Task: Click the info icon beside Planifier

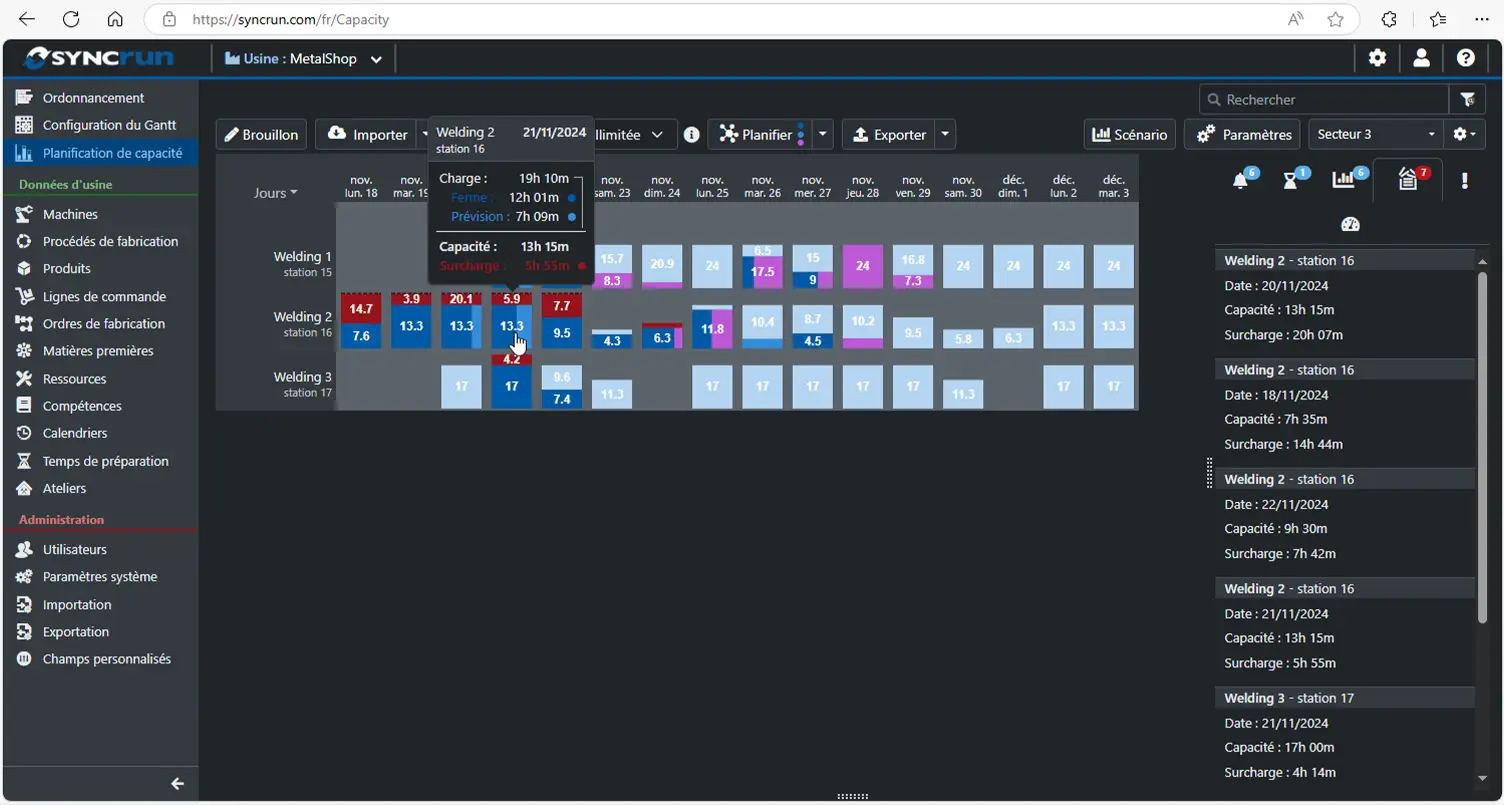Action: [691, 134]
